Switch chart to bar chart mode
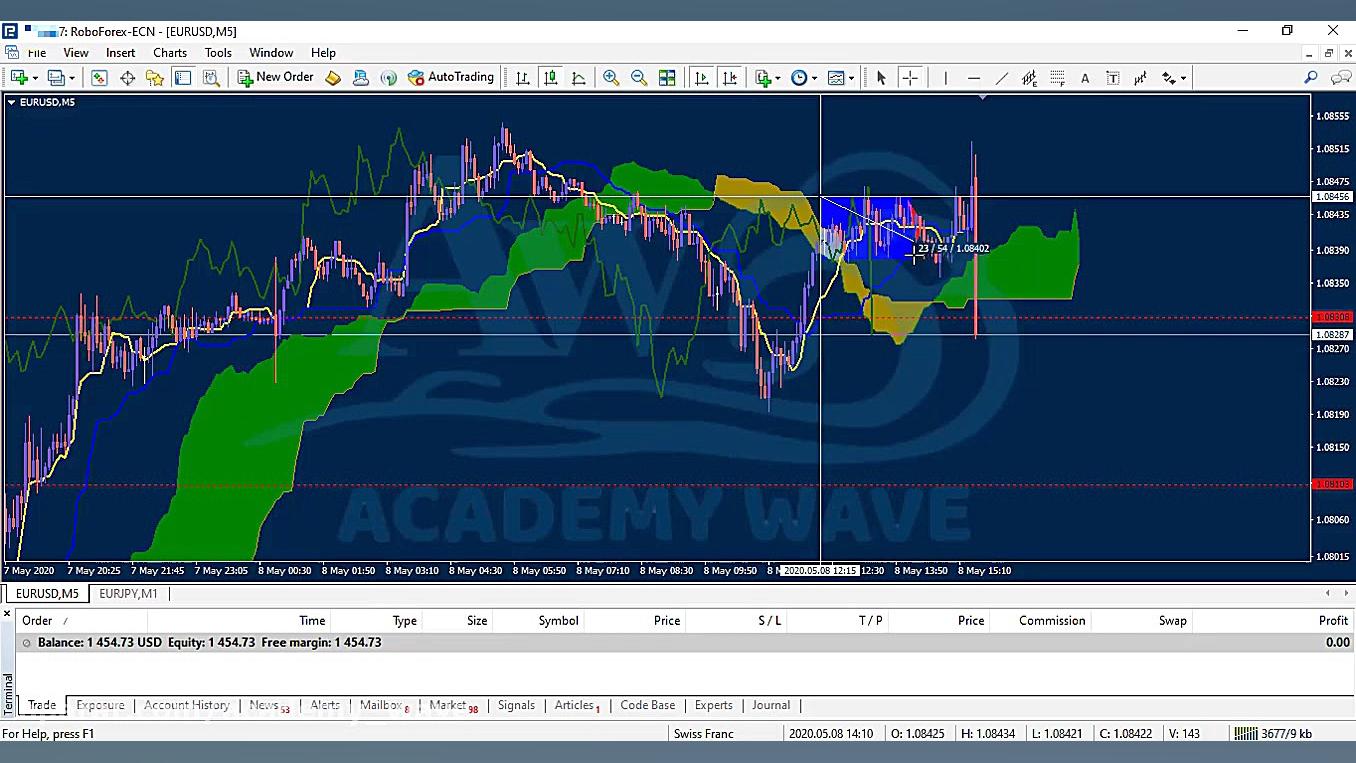The image size is (1356, 763). coord(522,78)
